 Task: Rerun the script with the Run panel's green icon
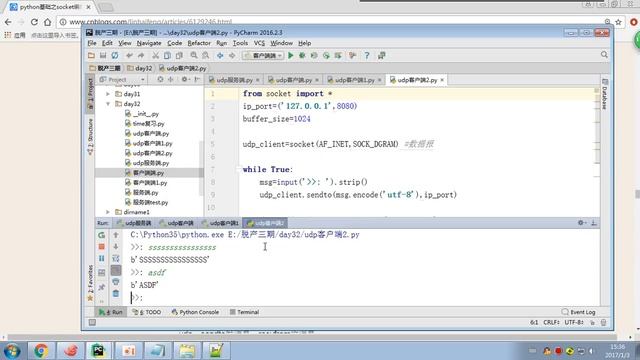coord(102,235)
